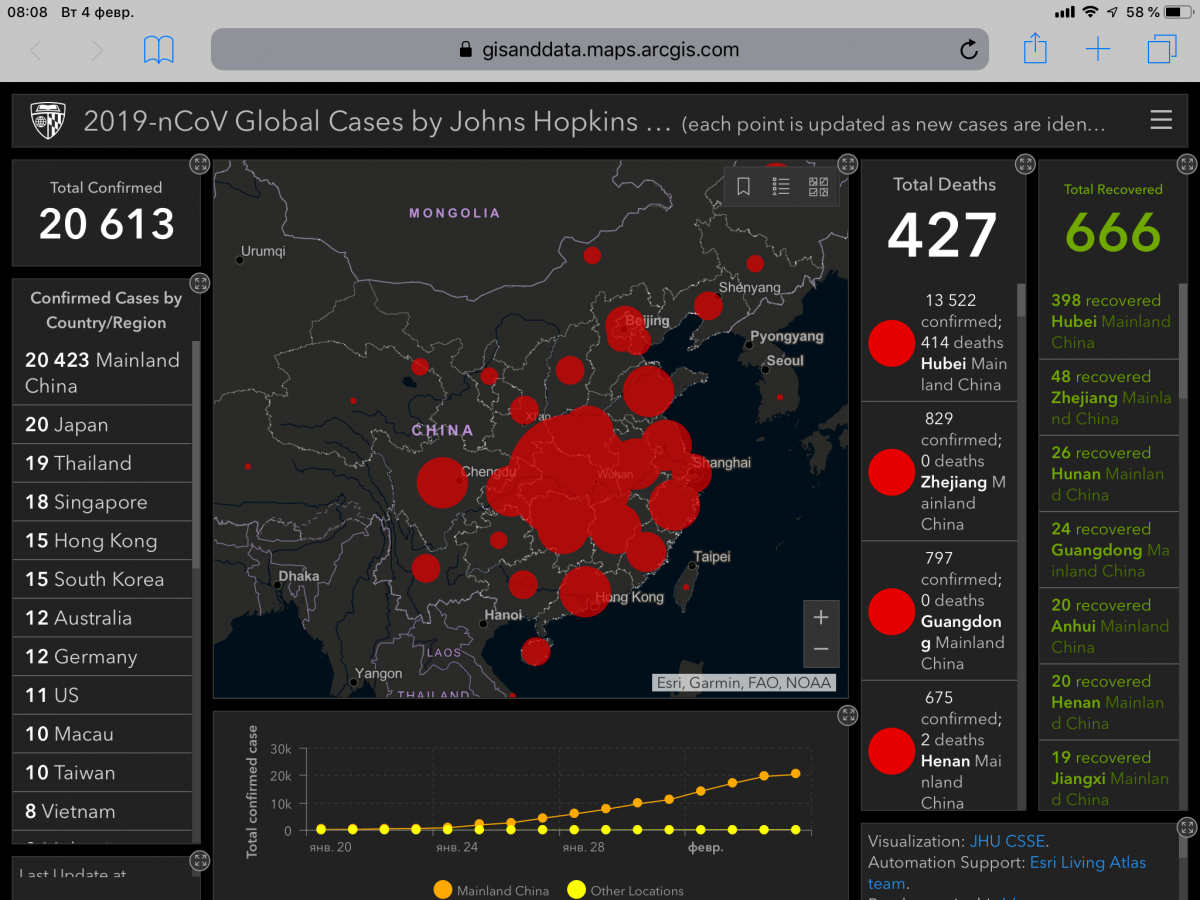Select 18 Singapore row
The height and width of the screenshot is (900, 1200).
[102, 502]
